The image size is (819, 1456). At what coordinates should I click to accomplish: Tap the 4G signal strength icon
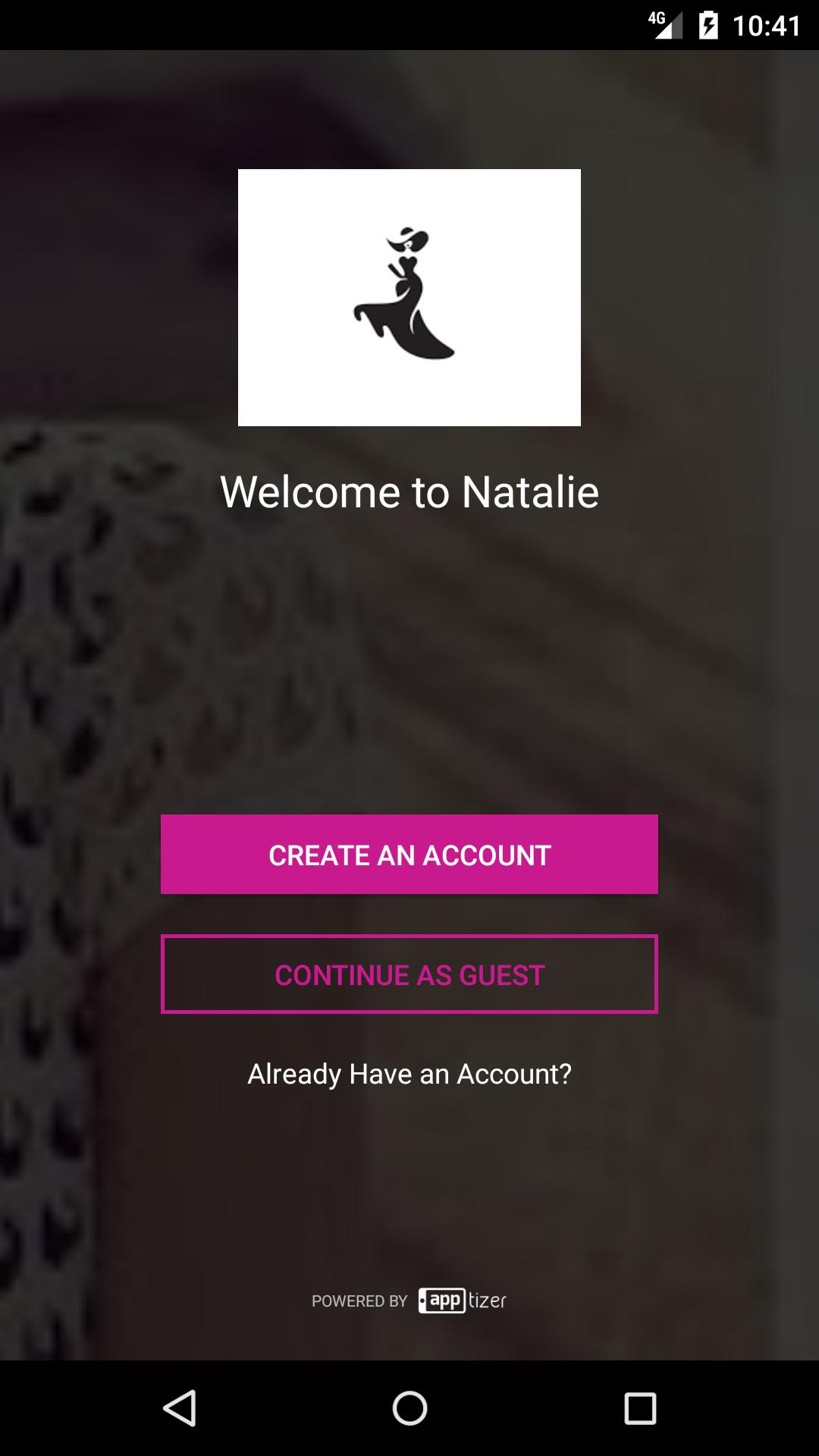coord(666,25)
